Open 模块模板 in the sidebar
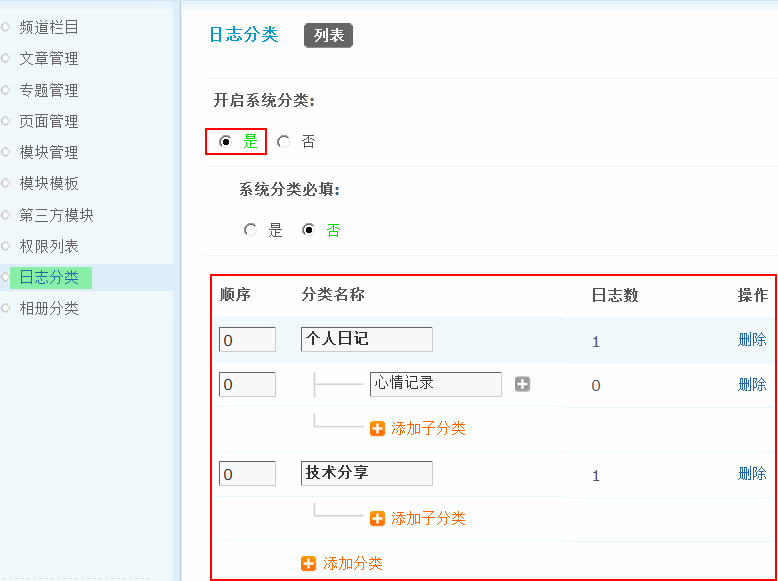This screenshot has height=581, width=778. tap(49, 184)
